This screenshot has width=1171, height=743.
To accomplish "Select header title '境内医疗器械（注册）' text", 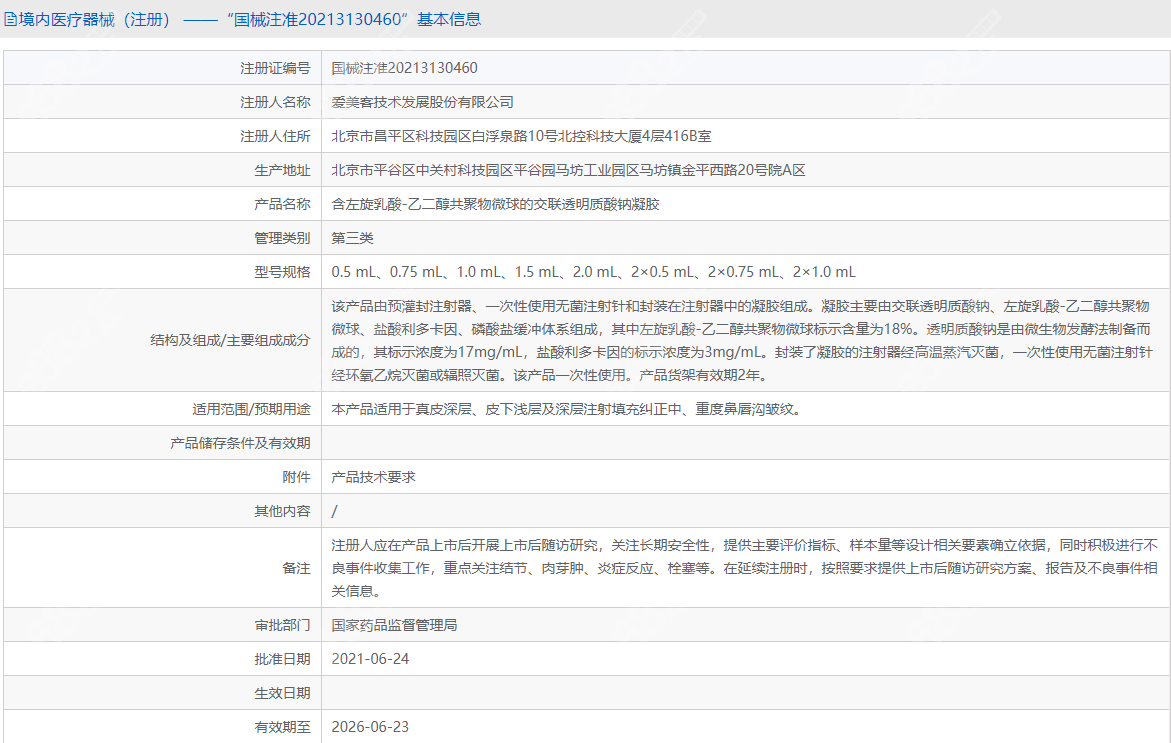I will click(x=96, y=19).
